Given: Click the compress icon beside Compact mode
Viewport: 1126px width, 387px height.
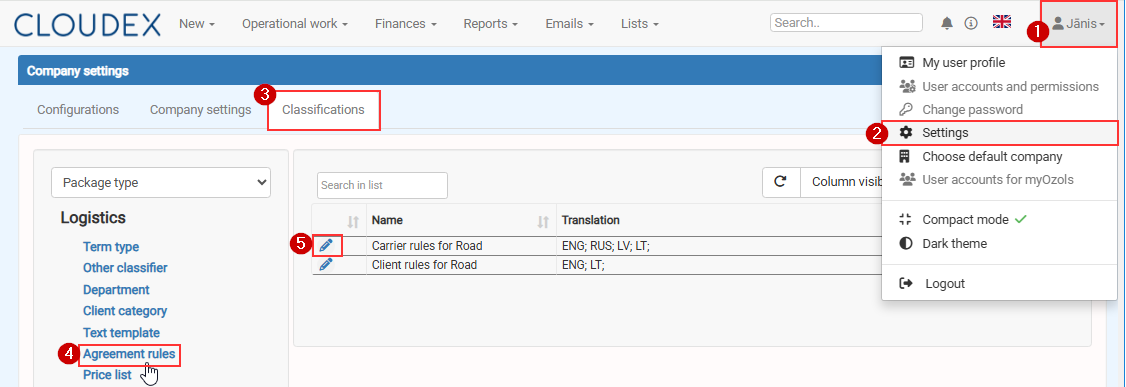Looking at the screenshot, I should click(906, 220).
